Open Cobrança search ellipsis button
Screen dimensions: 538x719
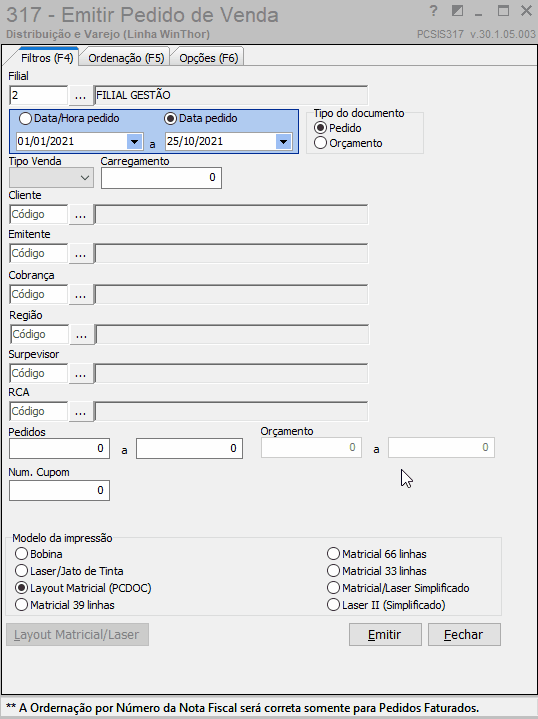(x=80, y=294)
